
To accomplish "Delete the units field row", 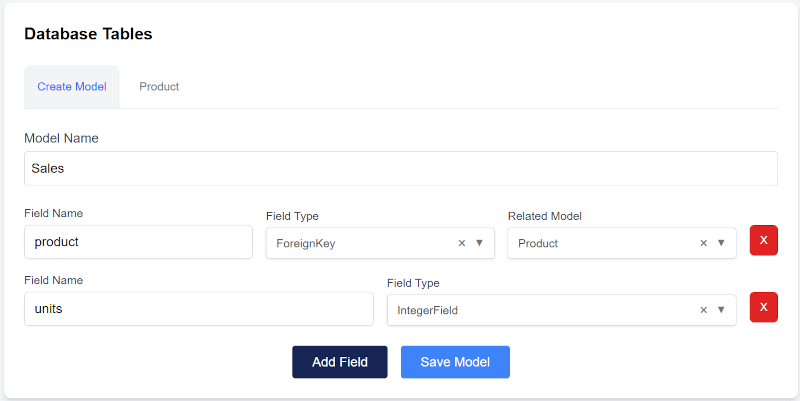I will pyautogui.click(x=763, y=308).
